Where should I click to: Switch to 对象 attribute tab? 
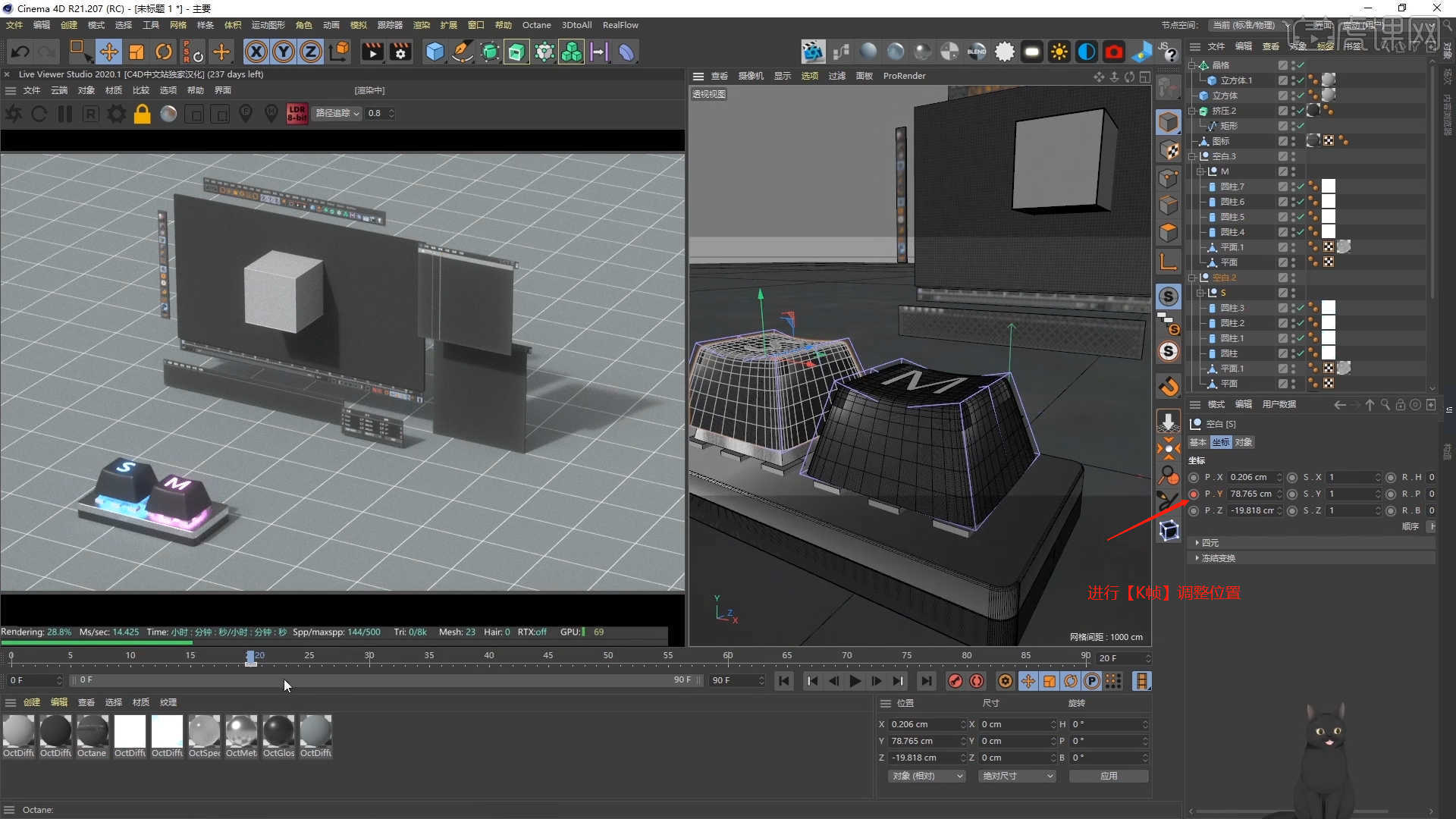click(x=1244, y=442)
